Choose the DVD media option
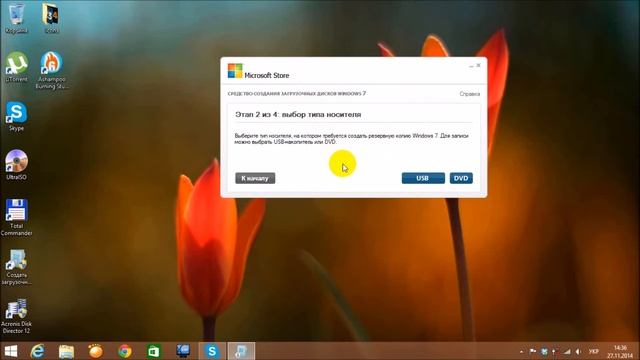Screen dimensions: 640x360 461,178
